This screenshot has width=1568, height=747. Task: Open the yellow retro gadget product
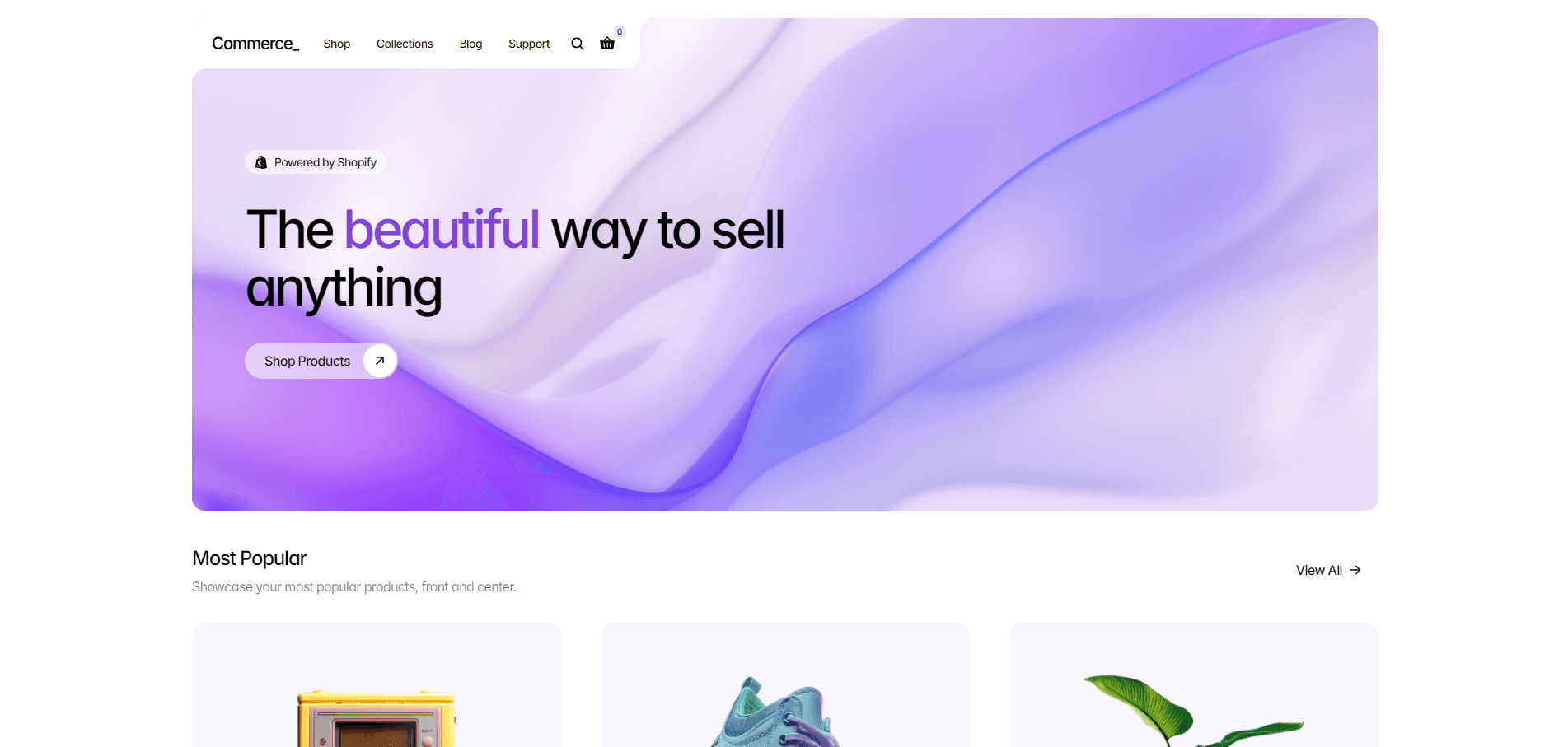pyautogui.click(x=377, y=685)
